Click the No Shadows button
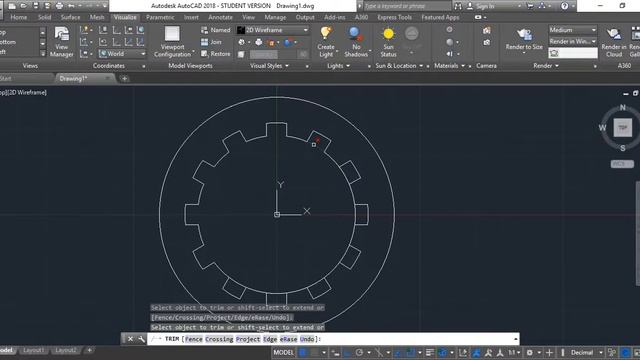 point(356,42)
